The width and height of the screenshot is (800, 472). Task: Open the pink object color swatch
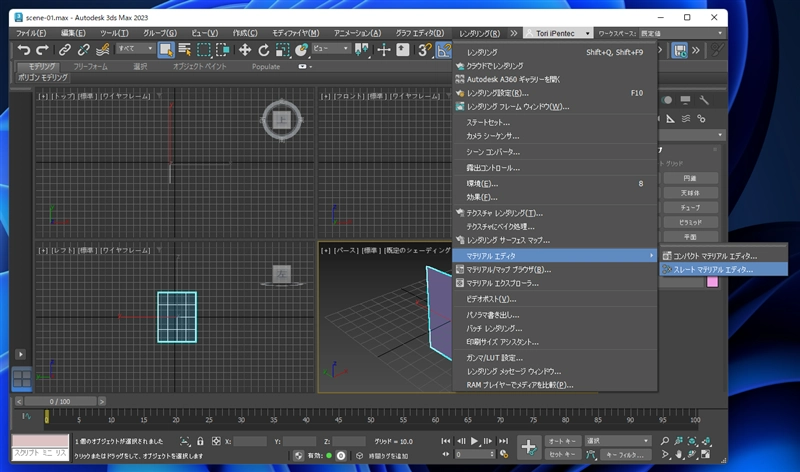(712, 282)
